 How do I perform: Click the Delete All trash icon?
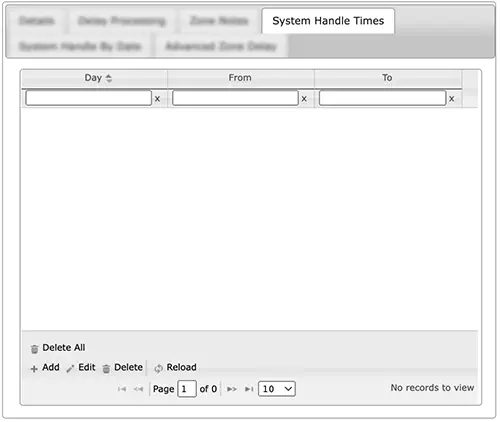[x=34, y=349]
